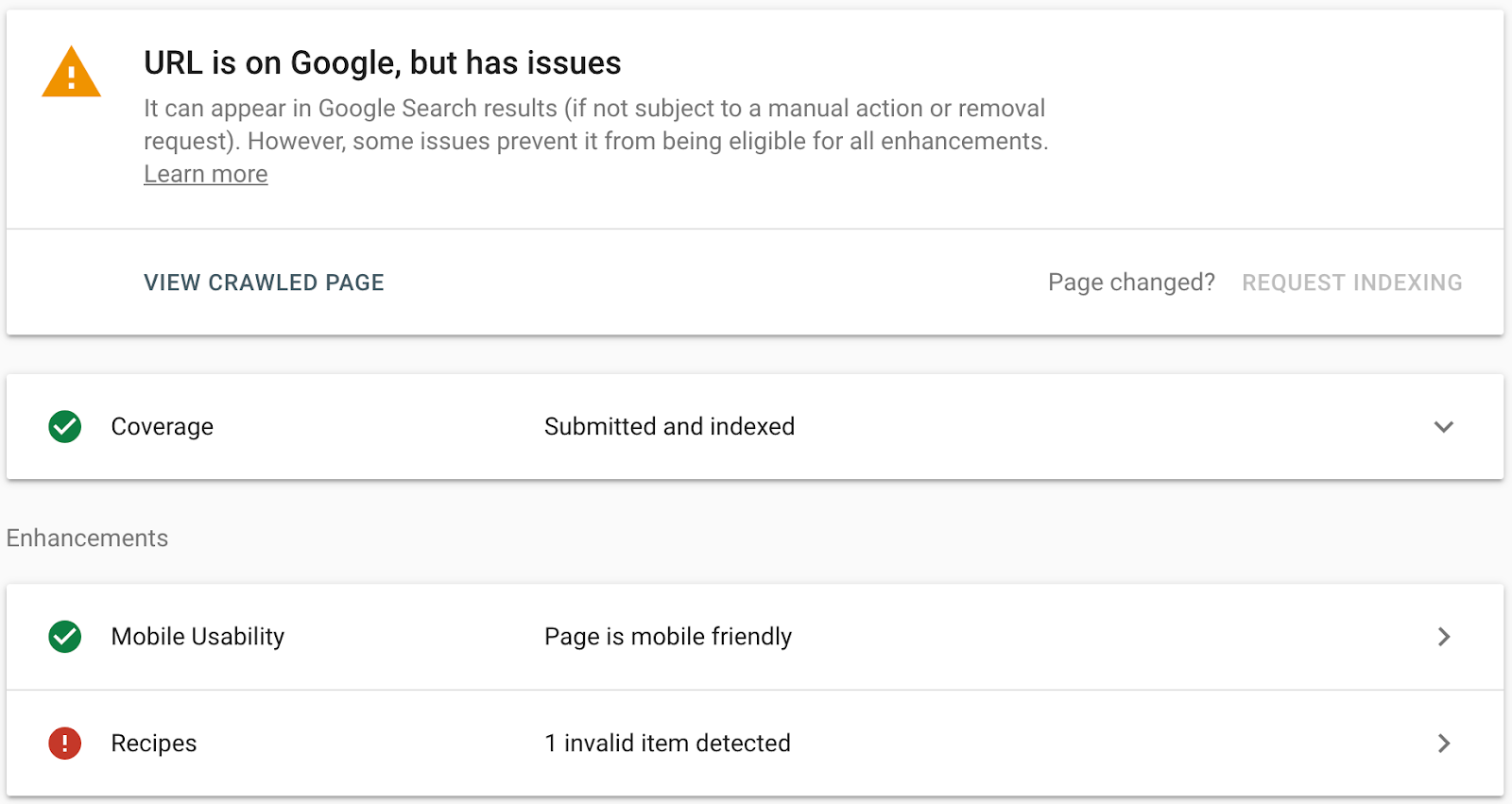Click REQUEST INDEXING
Screen dimensions: 1512x804
click(x=1352, y=282)
